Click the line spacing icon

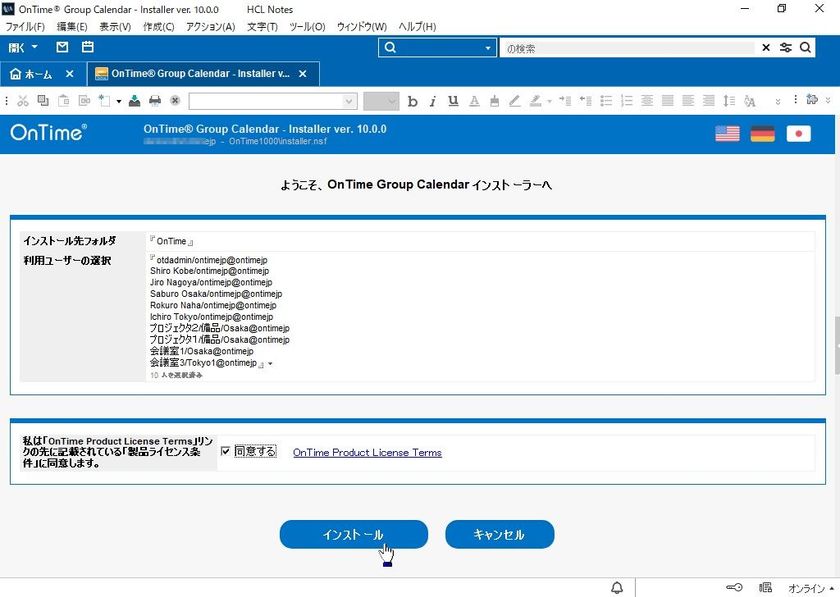(x=729, y=101)
